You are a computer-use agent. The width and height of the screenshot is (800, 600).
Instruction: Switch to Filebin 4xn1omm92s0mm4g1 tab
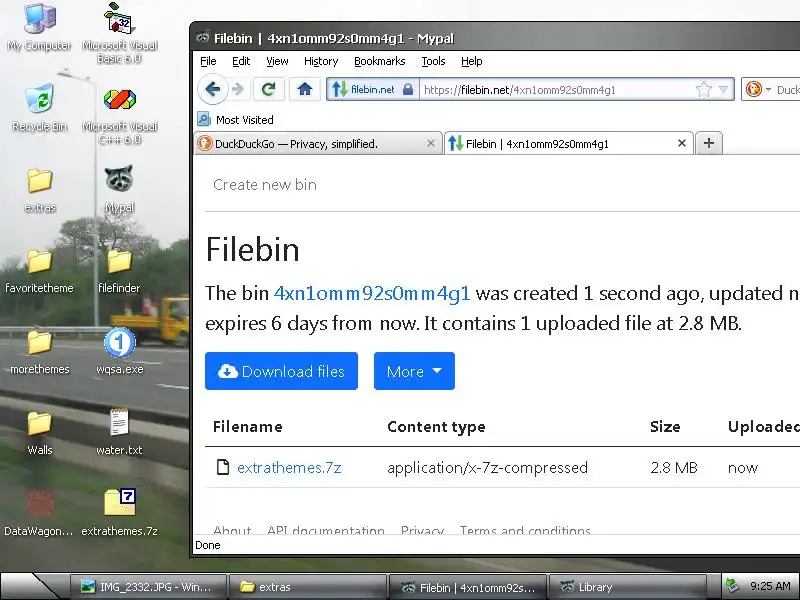pyautogui.click(x=569, y=143)
